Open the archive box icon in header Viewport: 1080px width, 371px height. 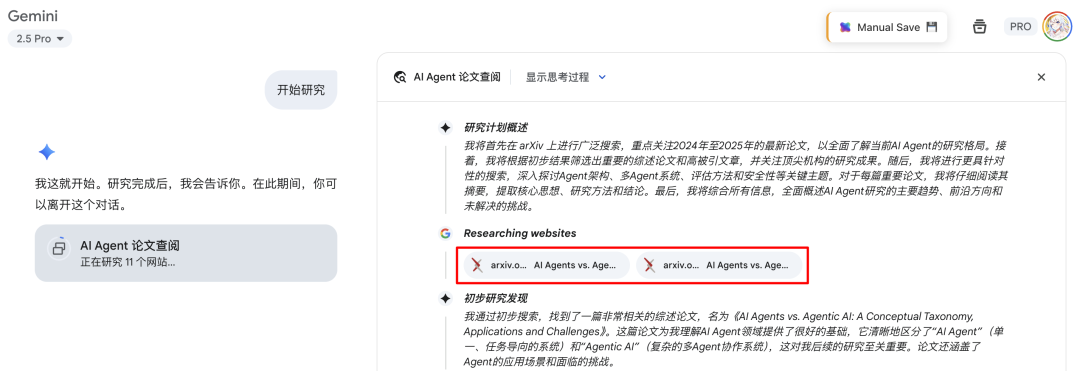click(979, 27)
